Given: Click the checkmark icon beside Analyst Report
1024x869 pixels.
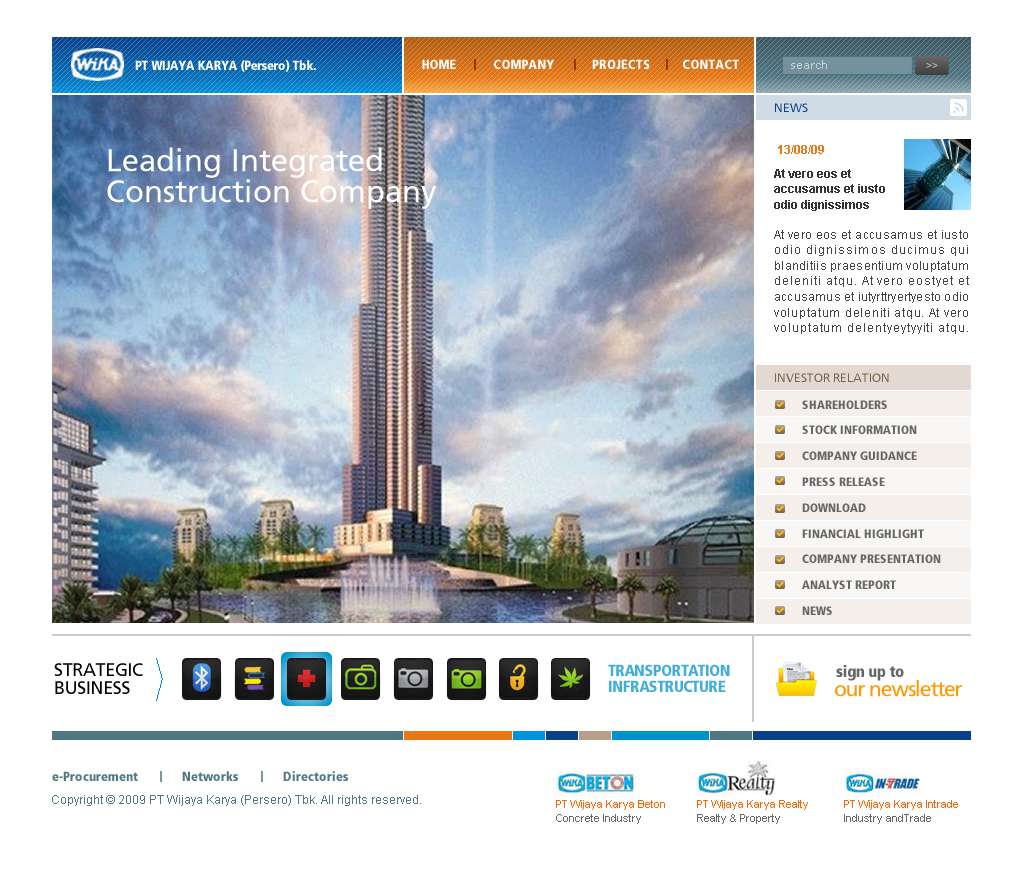Looking at the screenshot, I should [x=780, y=585].
